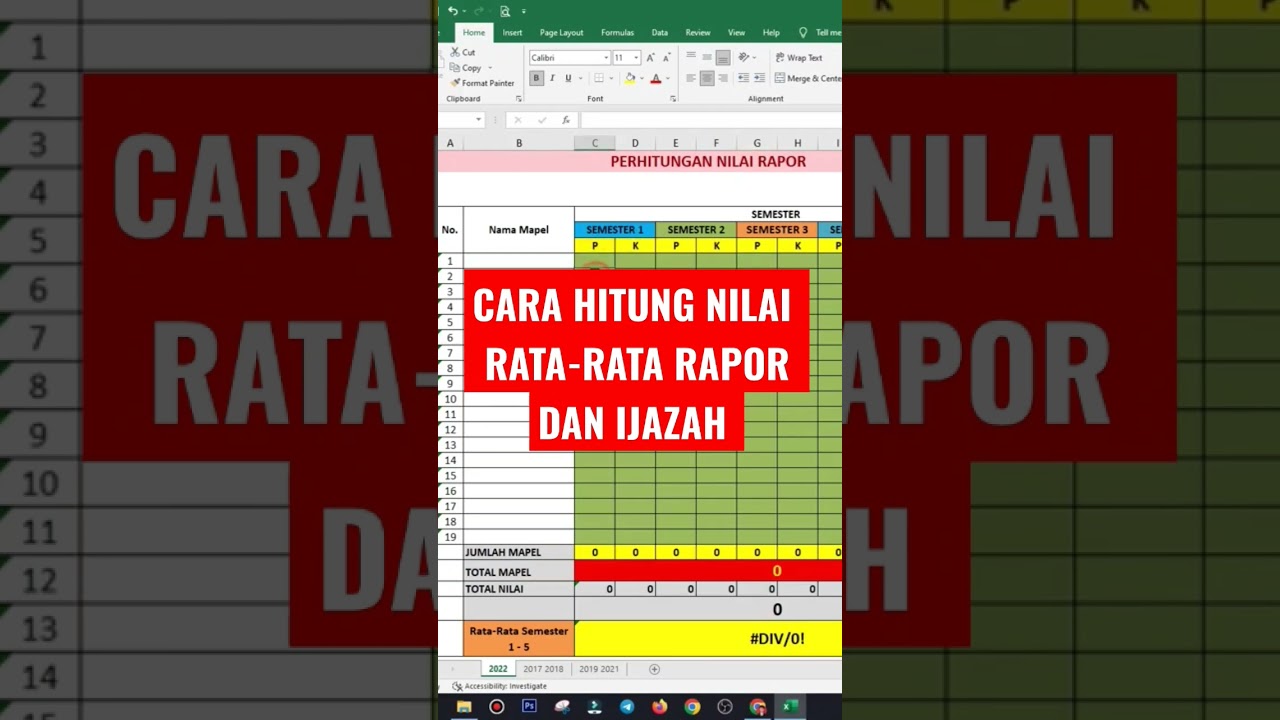1280x720 pixels.
Task: Open Telegram from the taskbar
Action: pyautogui.click(x=627, y=706)
